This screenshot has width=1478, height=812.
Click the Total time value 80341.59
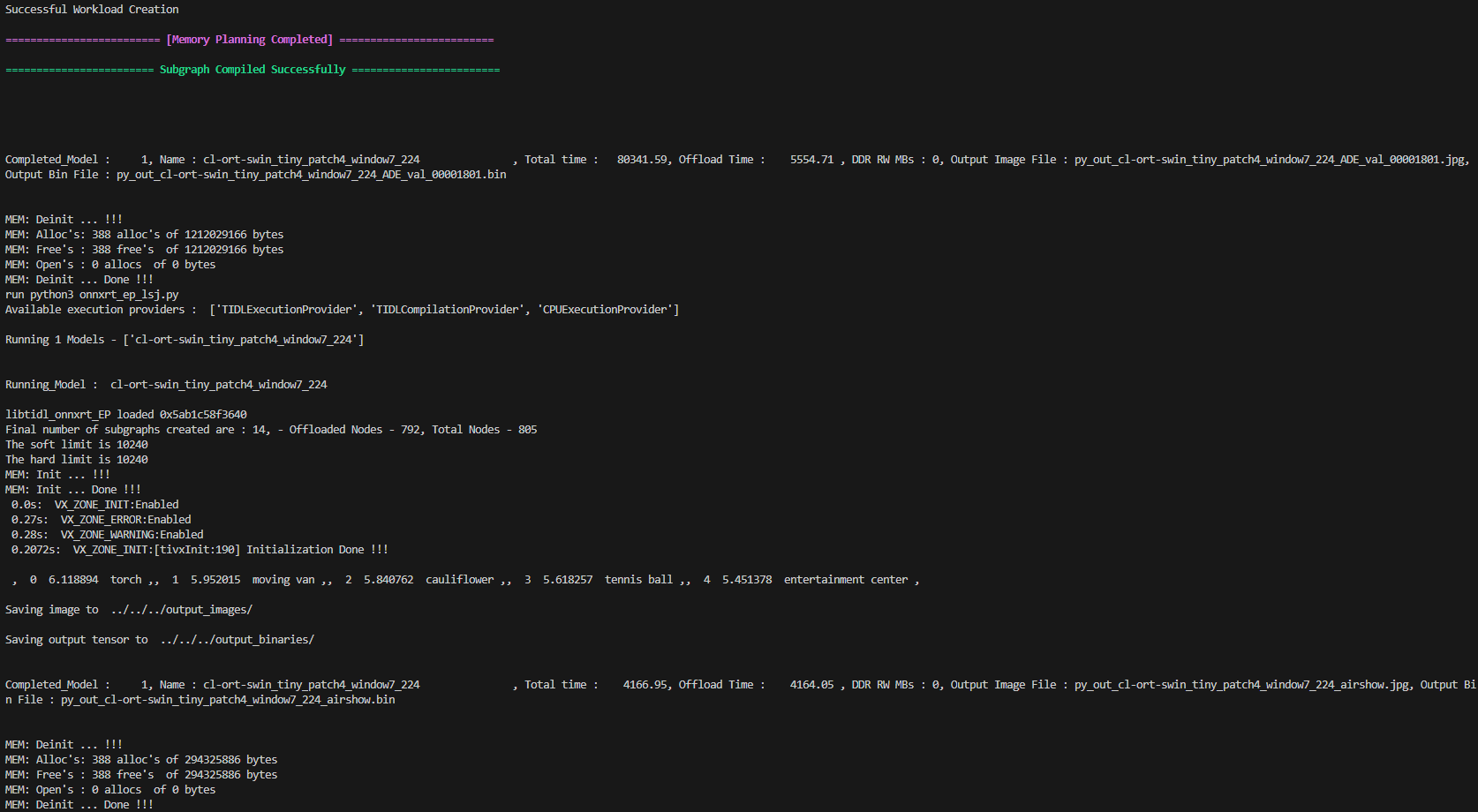click(x=643, y=160)
